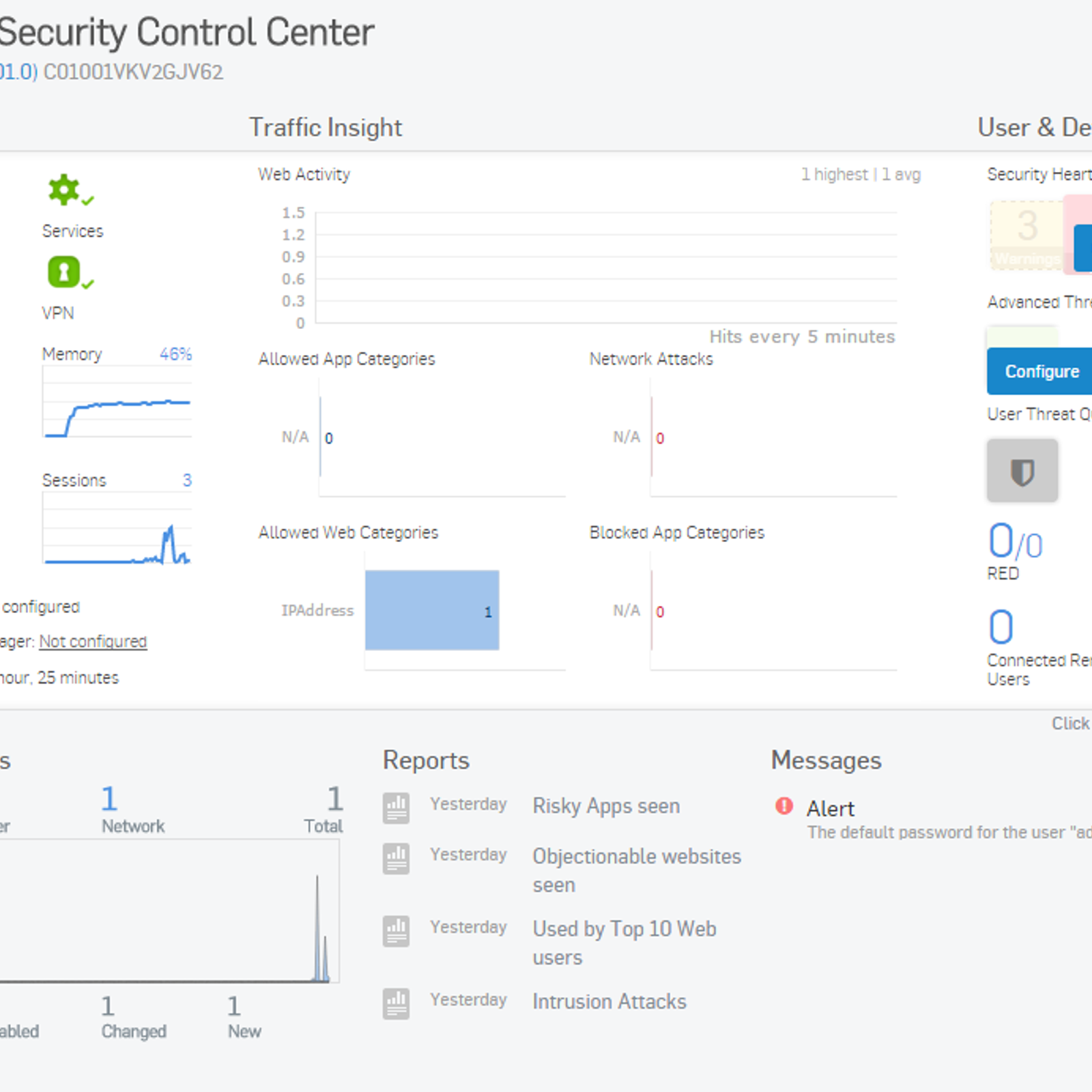Click the Memory usage graph
This screenshot has height=1092, width=1092.
(x=117, y=401)
